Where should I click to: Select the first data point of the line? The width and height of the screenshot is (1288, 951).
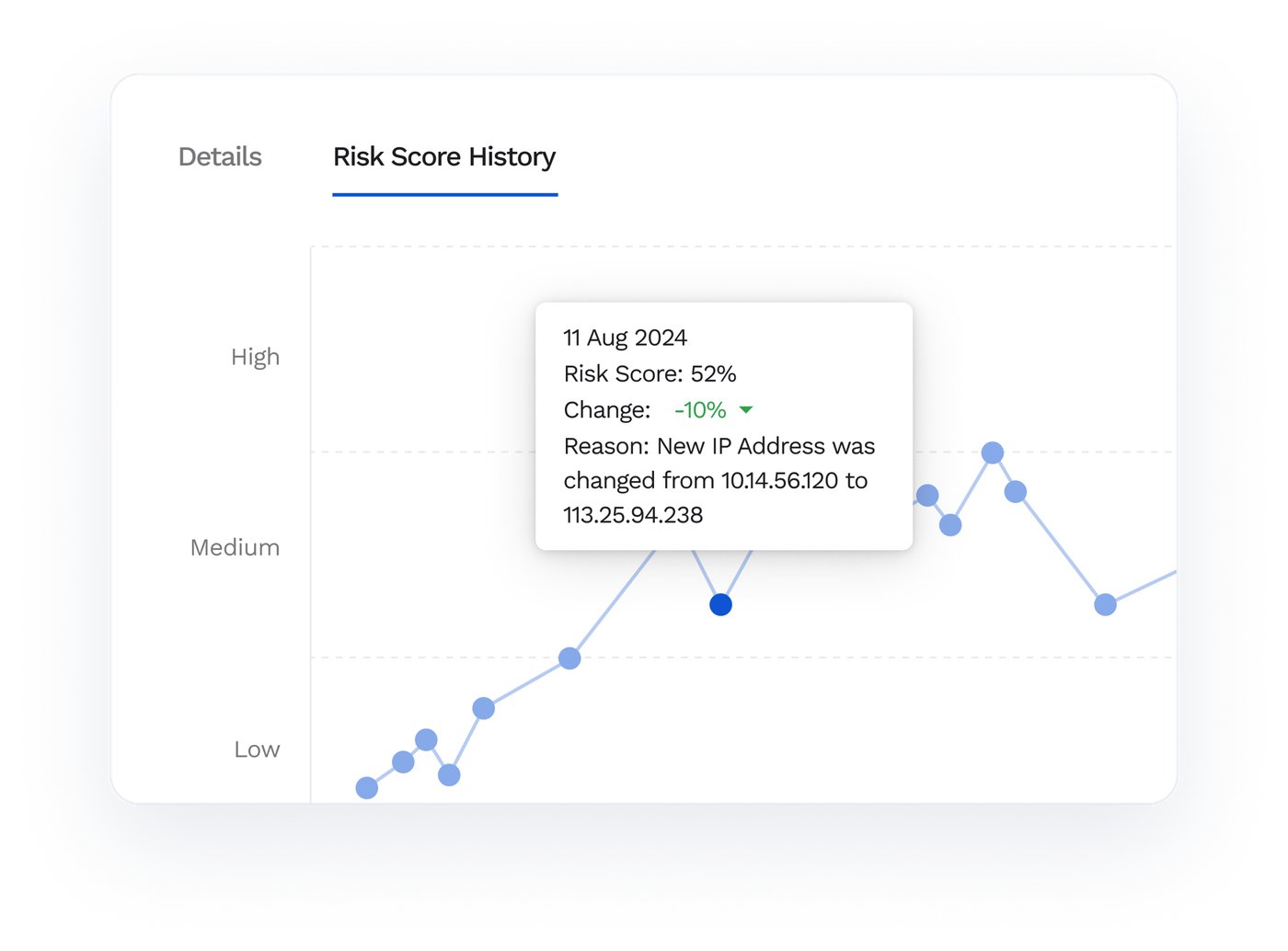pos(367,788)
